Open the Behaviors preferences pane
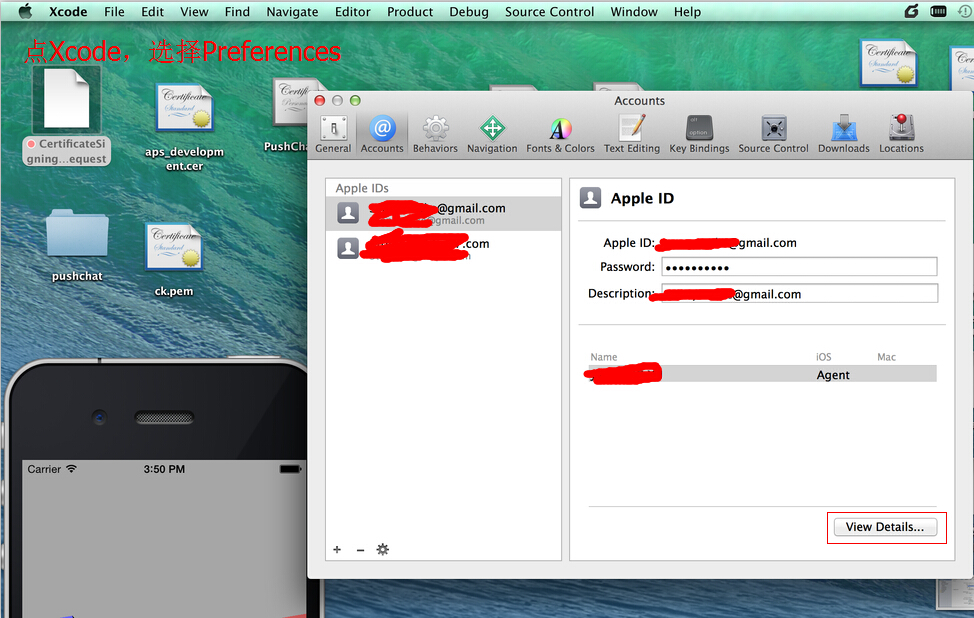 tap(435, 134)
